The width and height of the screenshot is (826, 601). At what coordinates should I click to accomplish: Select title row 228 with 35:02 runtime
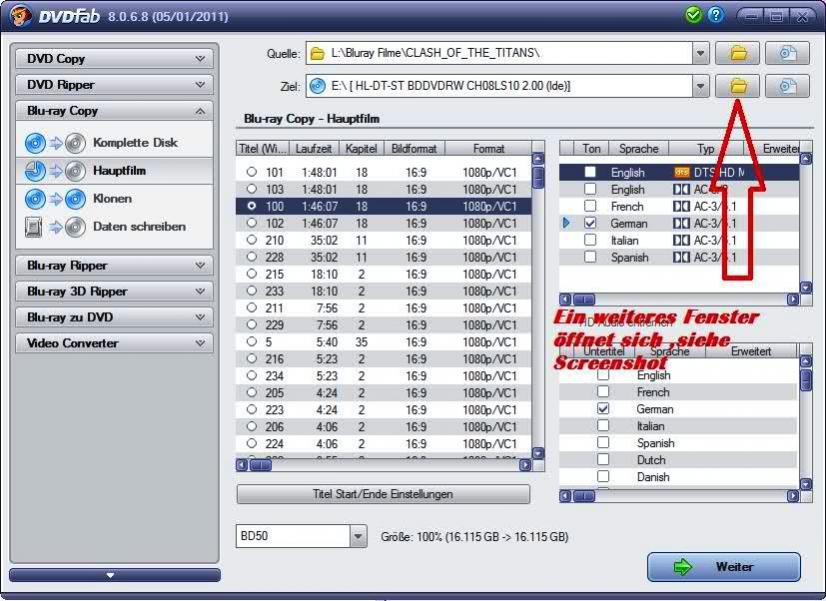pyautogui.click(x=384, y=257)
